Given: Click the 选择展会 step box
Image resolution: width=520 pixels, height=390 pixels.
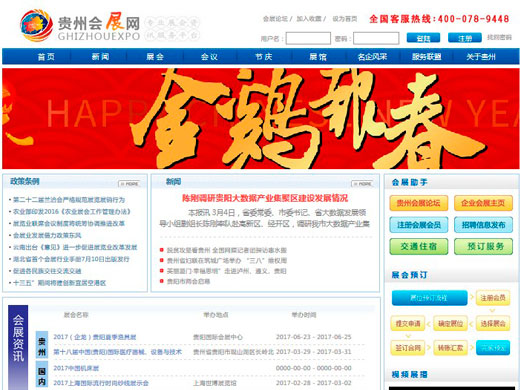Looking at the screenshot, I should coord(493,323).
